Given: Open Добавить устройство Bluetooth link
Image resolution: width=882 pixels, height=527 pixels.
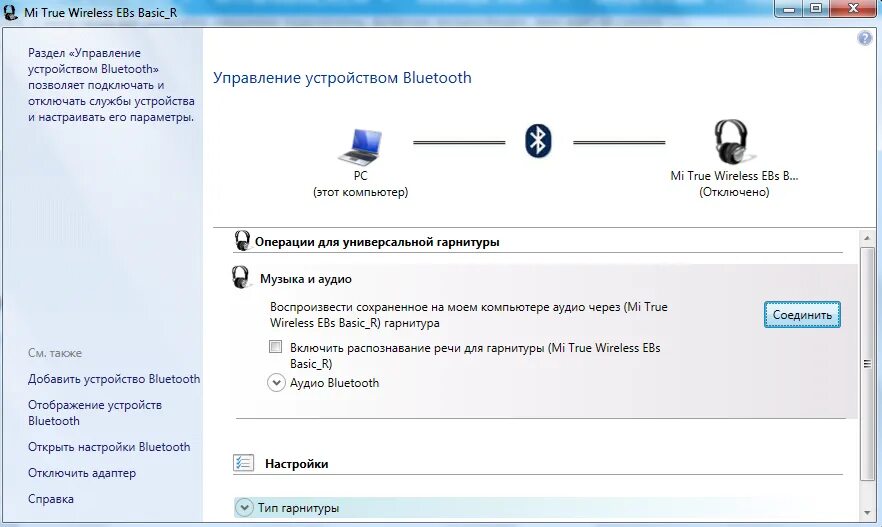Looking at the screenshot, I should [x=114, y=379].
